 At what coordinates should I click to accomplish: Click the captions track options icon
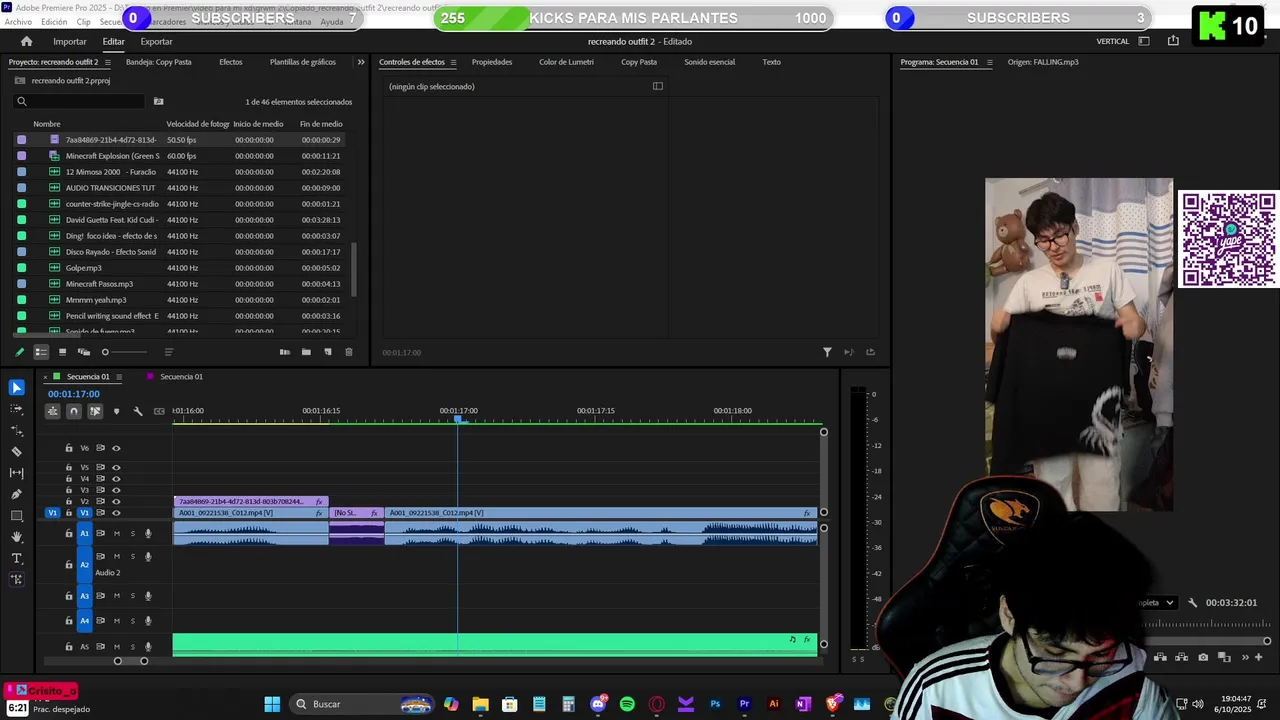159,411
